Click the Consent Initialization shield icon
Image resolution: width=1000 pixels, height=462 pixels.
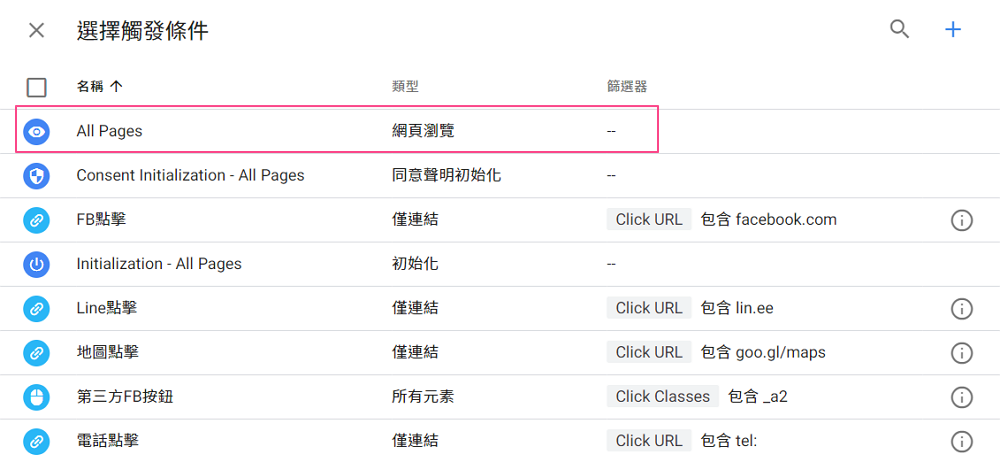(x=36, y=175)
